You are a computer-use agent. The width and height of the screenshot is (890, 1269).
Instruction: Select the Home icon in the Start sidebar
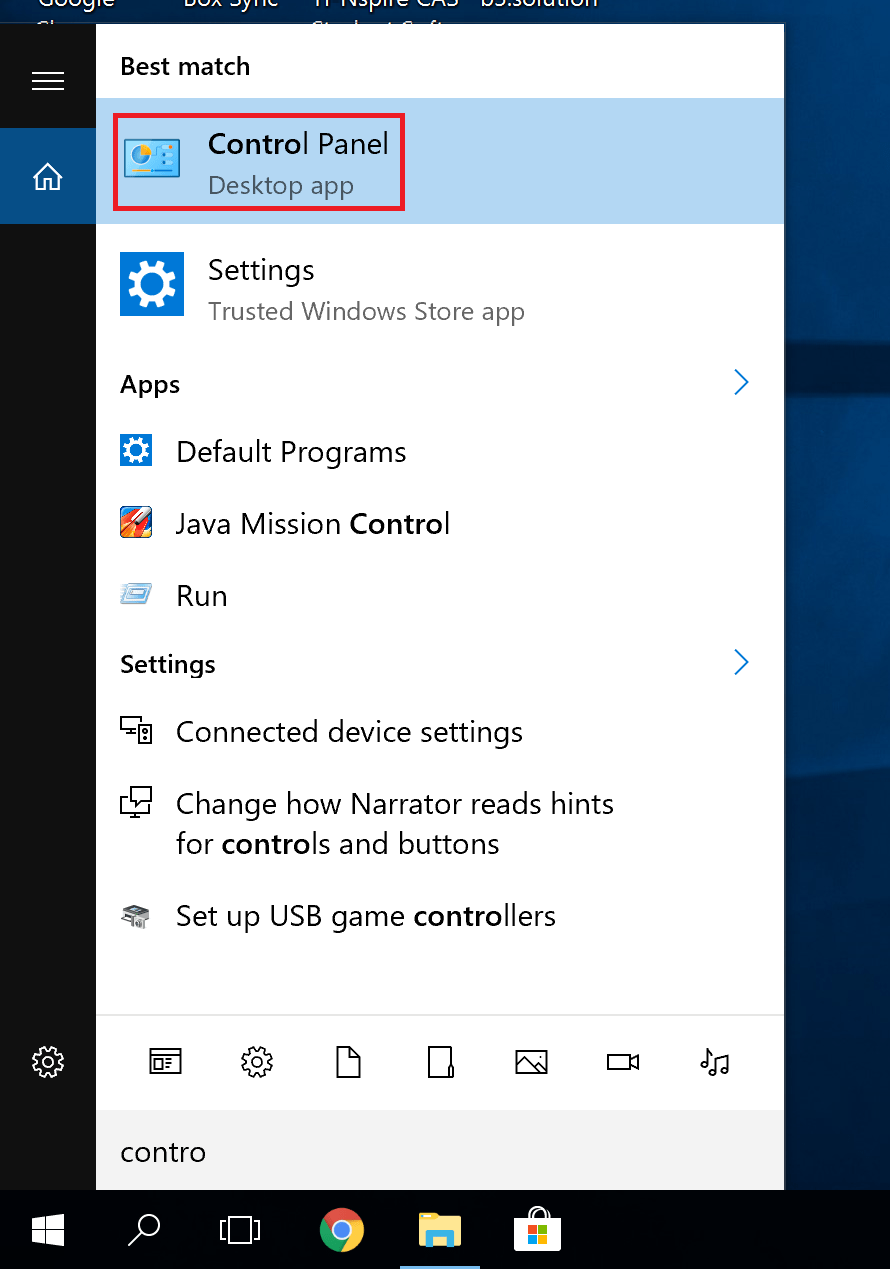click(47, 176)
